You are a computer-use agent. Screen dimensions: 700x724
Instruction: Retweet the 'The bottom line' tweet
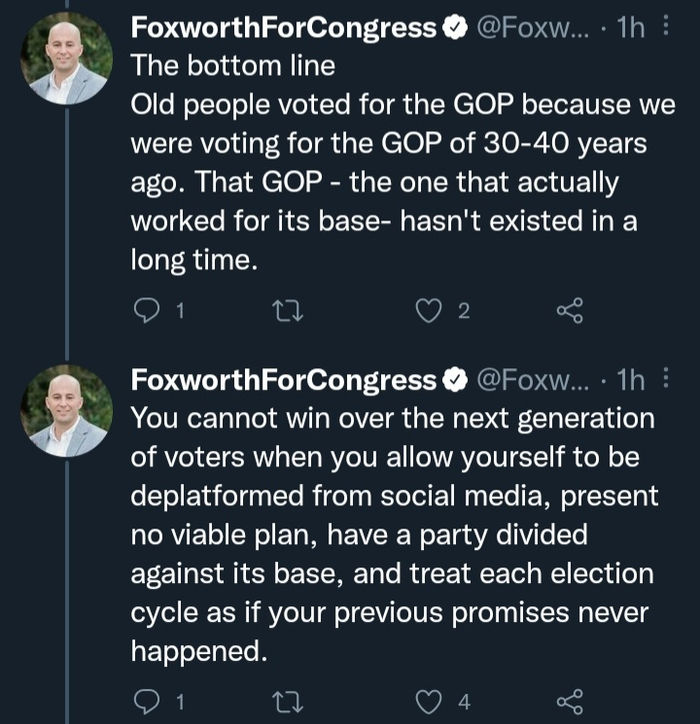286,312
